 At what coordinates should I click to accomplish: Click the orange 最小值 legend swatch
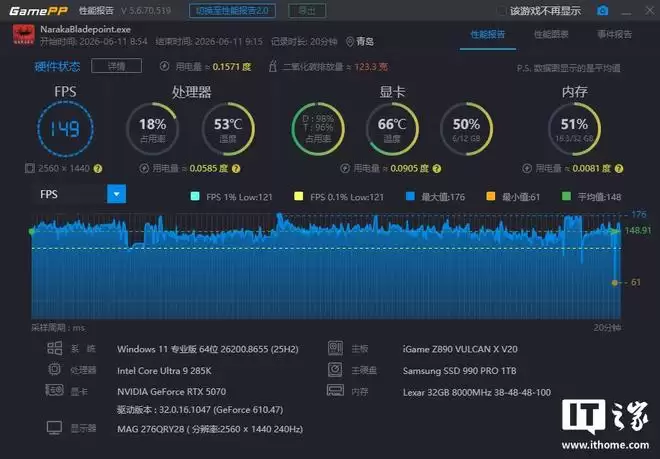pos(491,196)
